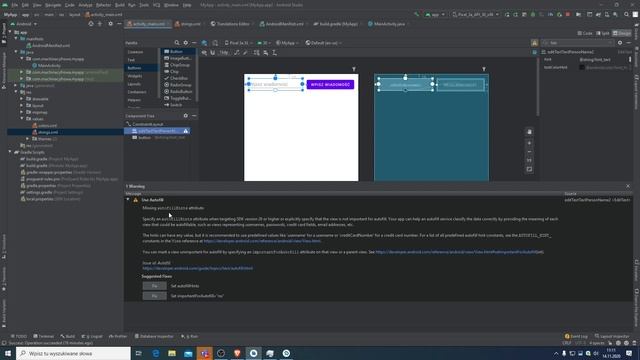Click the Select Design Surface icon
This screenshot has width=640, height=360.
204,43
